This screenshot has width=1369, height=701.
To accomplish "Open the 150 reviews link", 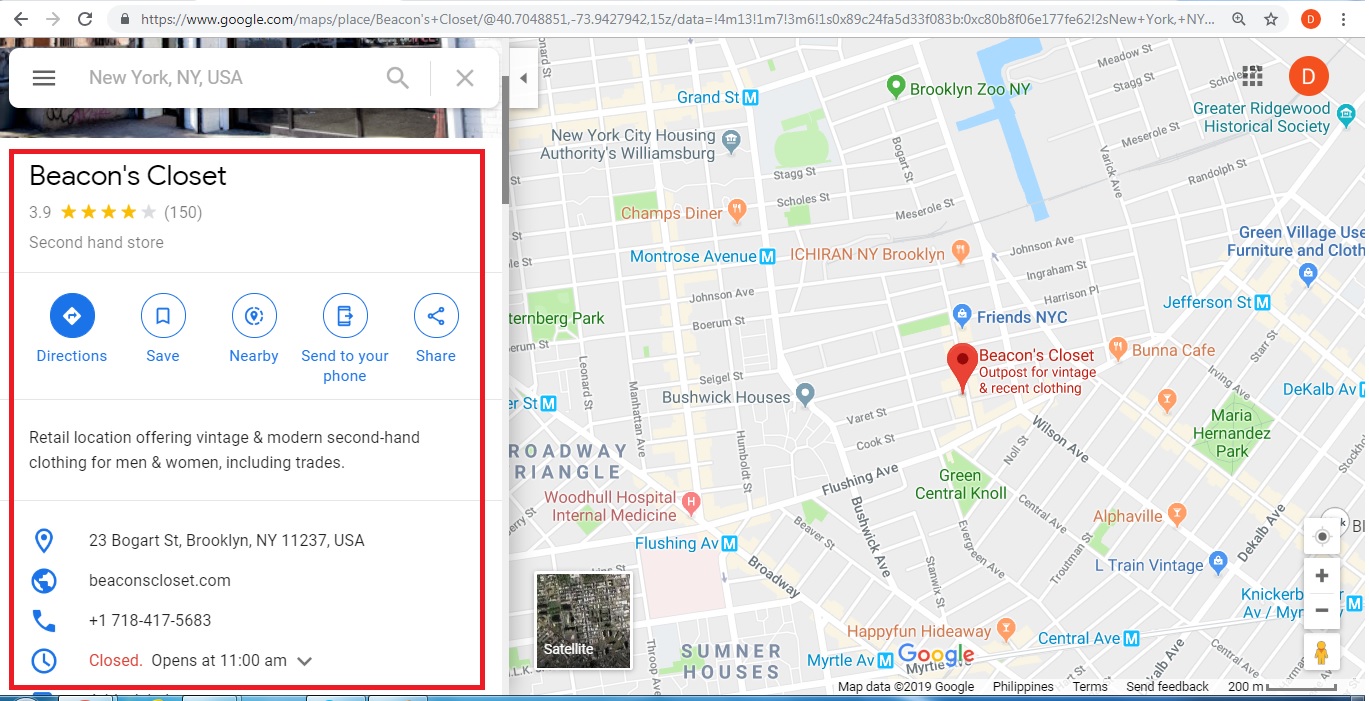I will [183, 212].
